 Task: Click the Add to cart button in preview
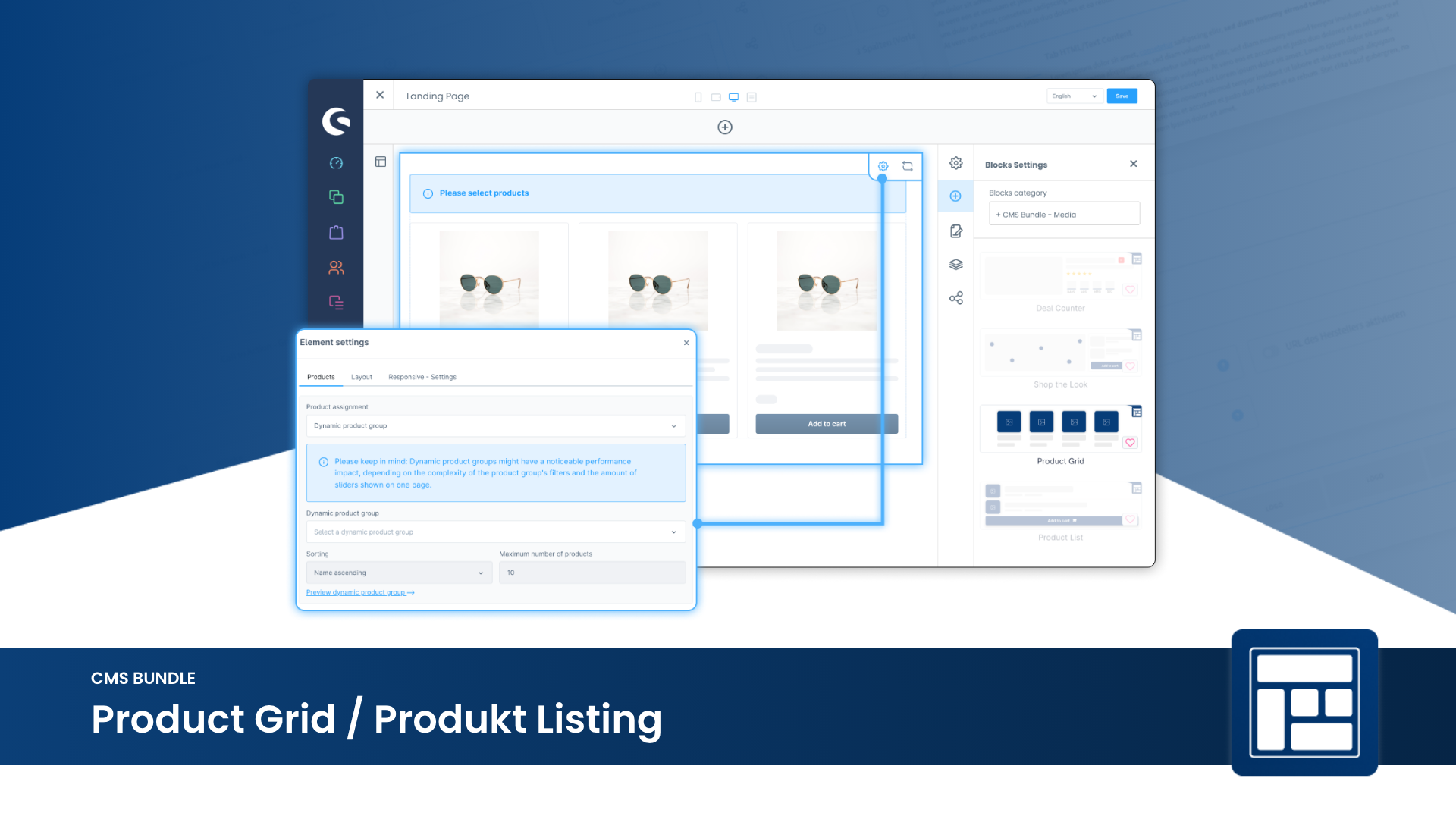coord(827,424)
